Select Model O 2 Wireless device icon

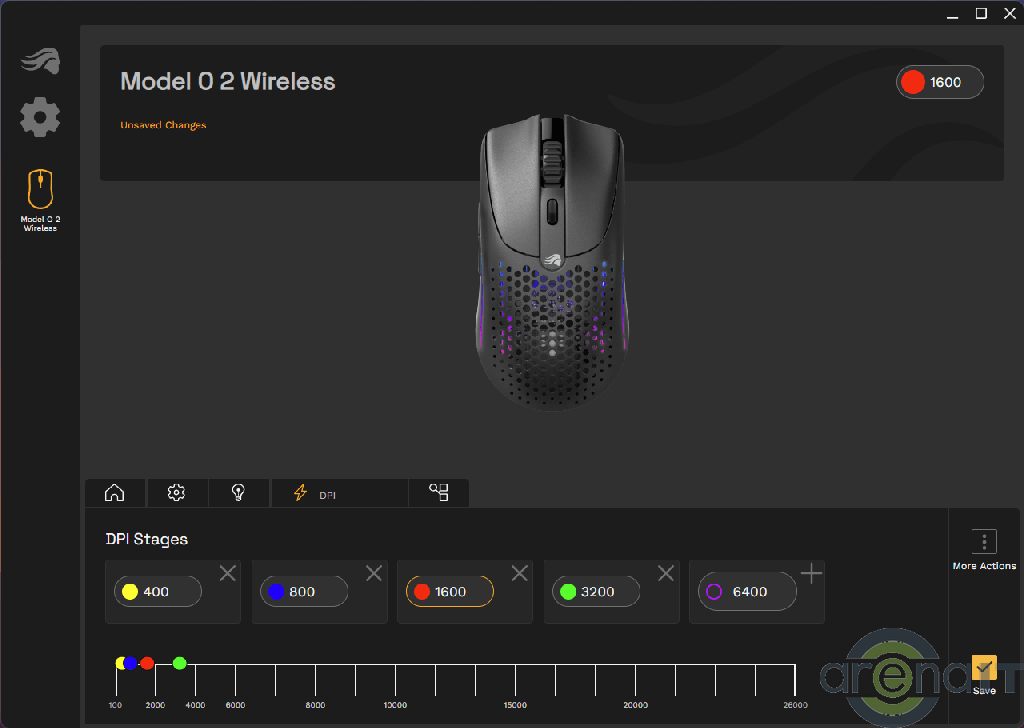click(40, 190)
